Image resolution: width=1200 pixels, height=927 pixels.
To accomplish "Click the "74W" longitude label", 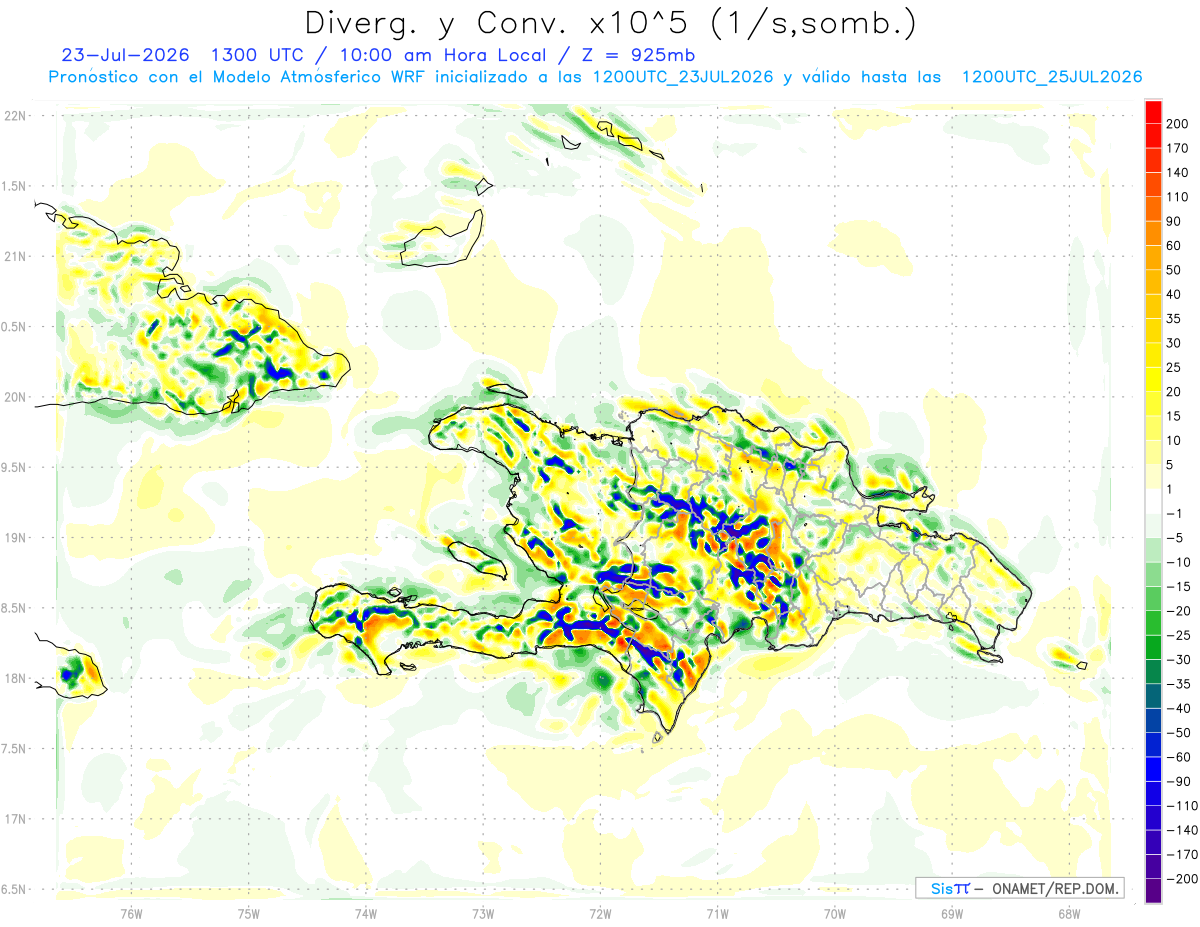I will pyautogui.click(x=366, y=914).
